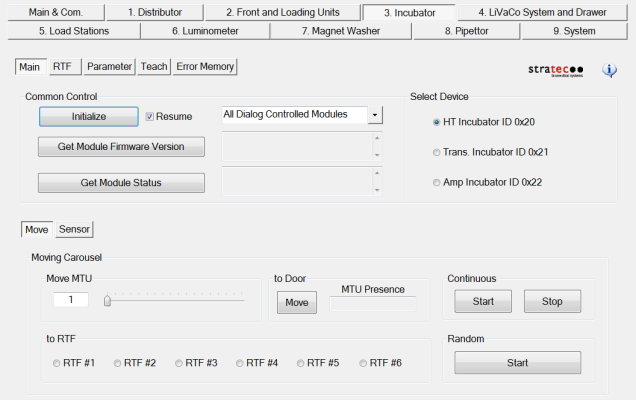Open All Dialog Controlled Modules dropdown

(x=375, y=115)
